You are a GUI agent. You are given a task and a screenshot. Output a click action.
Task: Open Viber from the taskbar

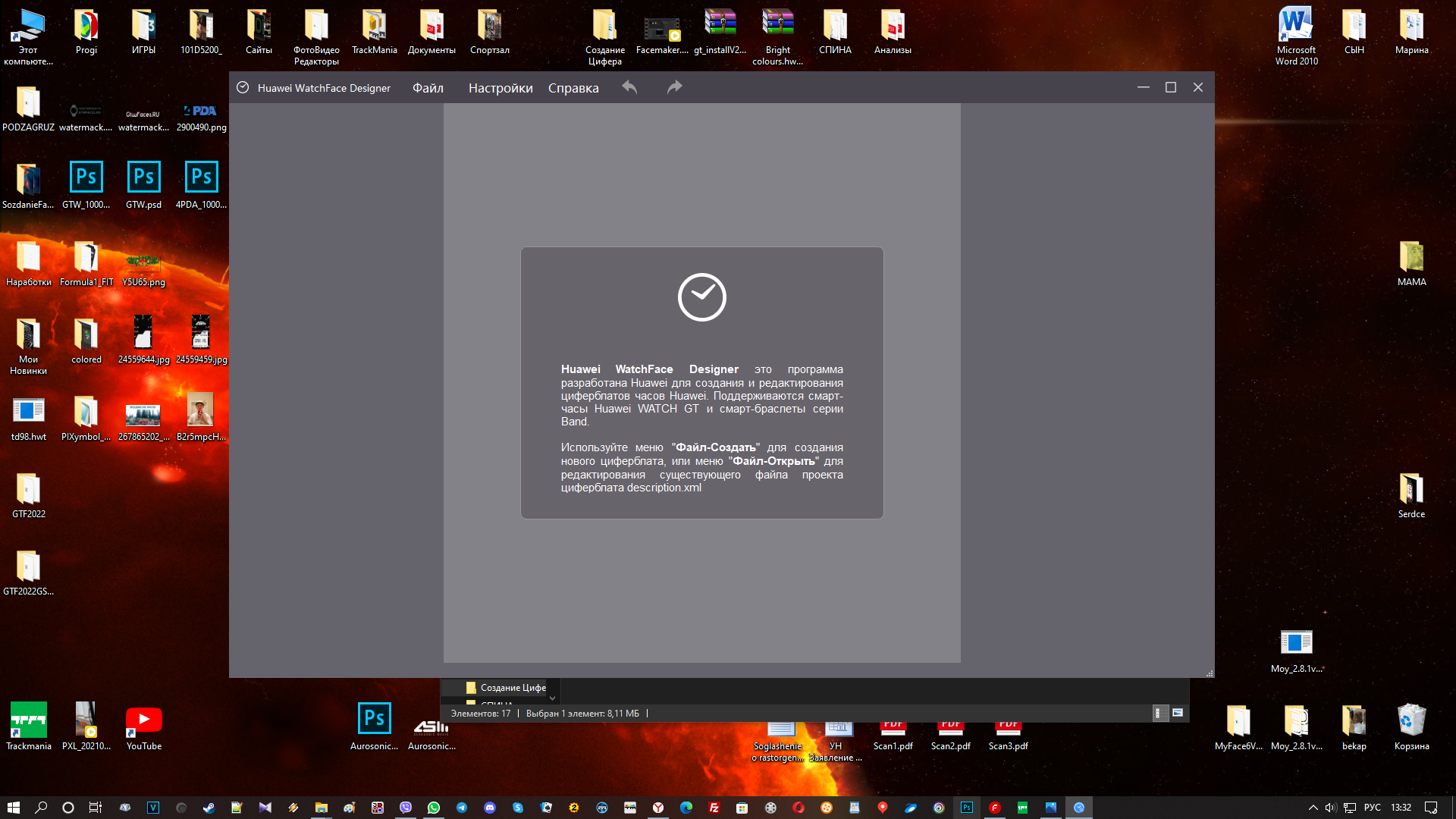(406, 808)
